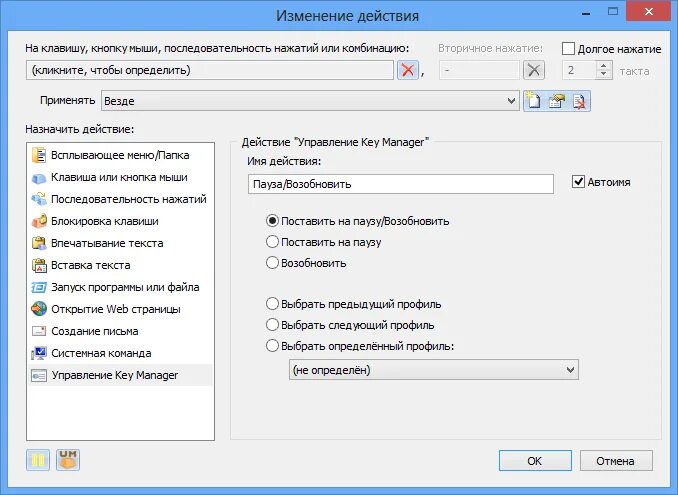
Task: Click the hotkey field (кликните, чтобы определить)
Action: [210, 70]
